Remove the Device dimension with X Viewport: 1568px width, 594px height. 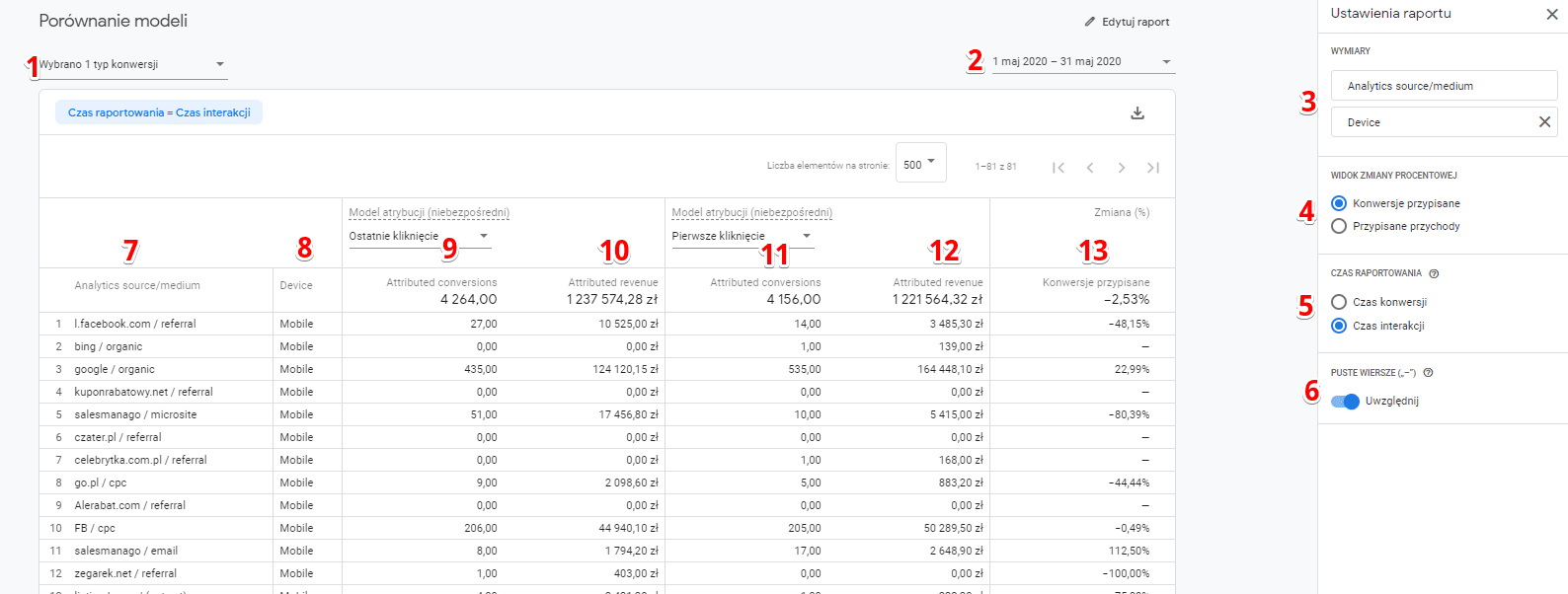pos(1545,122)
